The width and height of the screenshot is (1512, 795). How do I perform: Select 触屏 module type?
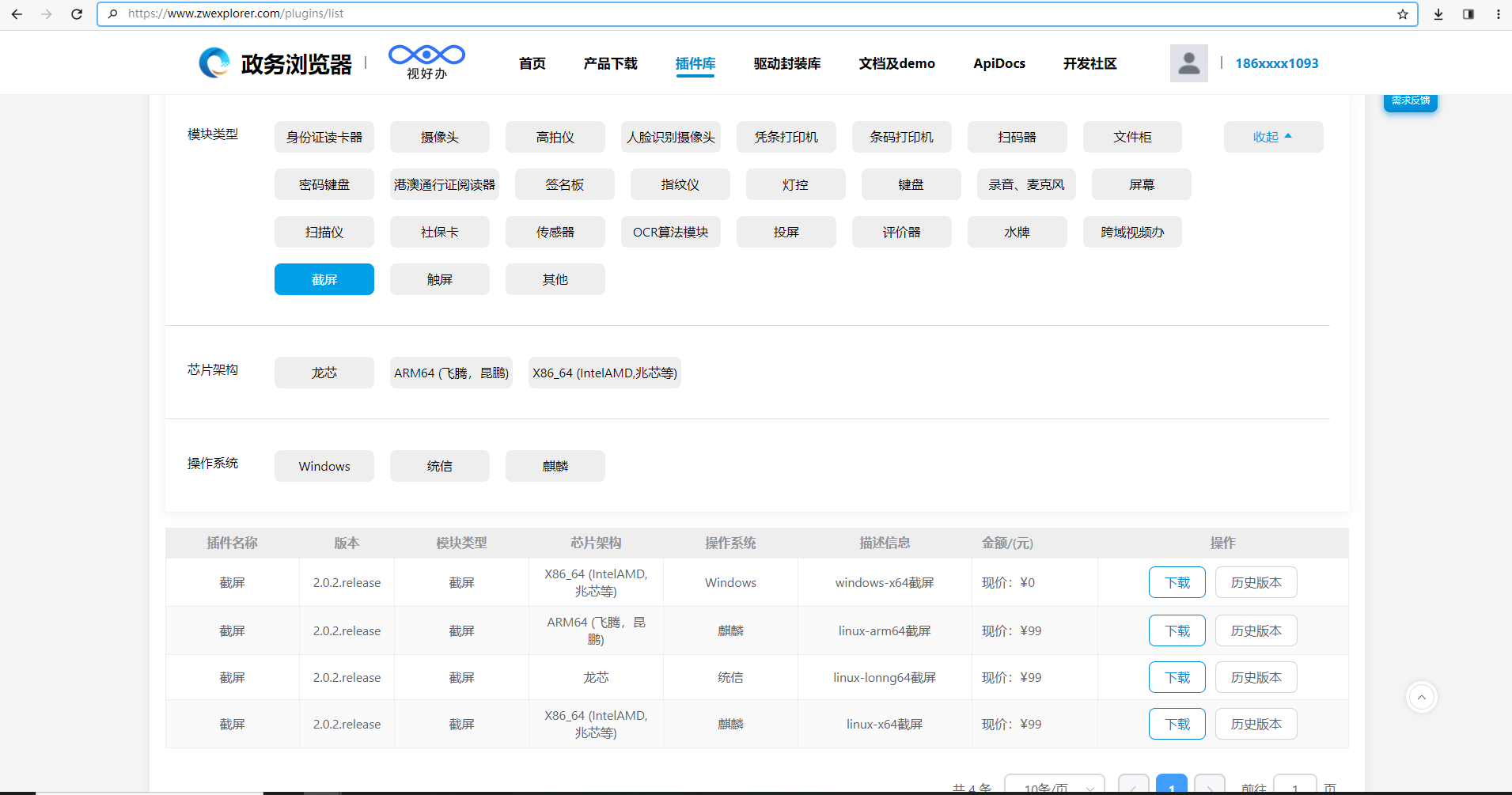click(440, 279)
